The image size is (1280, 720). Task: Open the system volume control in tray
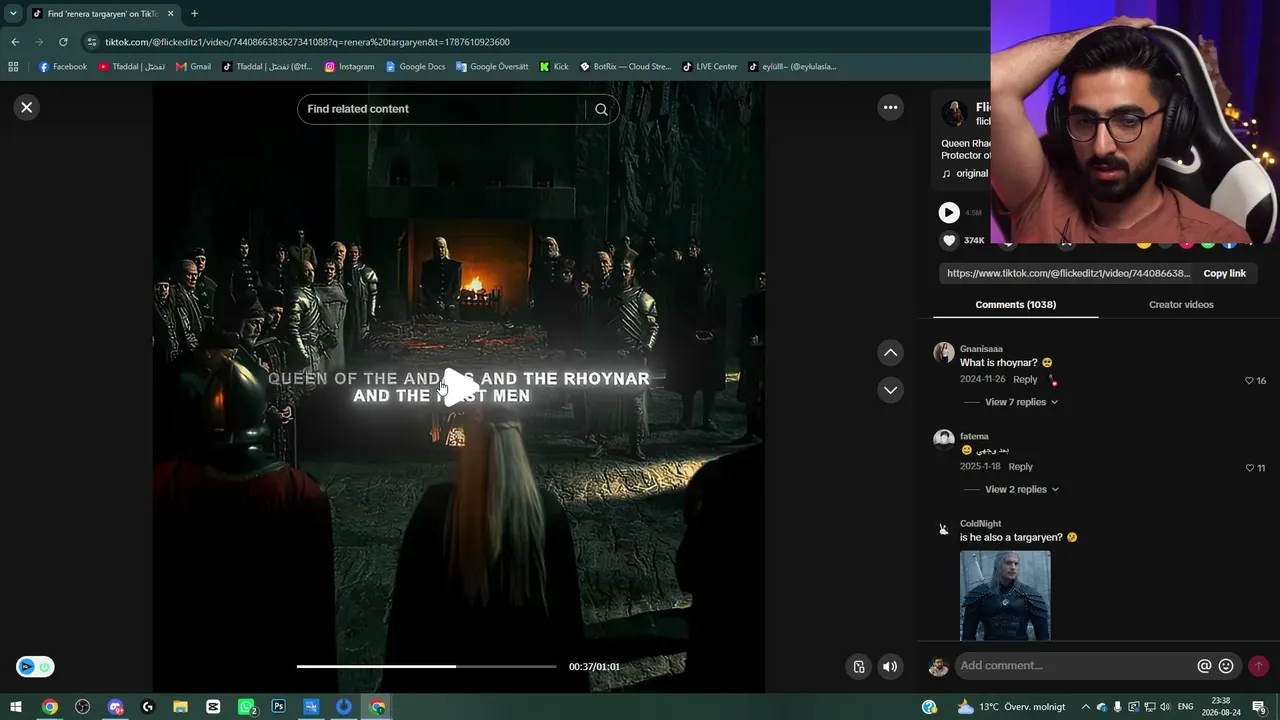point(1166,707)
